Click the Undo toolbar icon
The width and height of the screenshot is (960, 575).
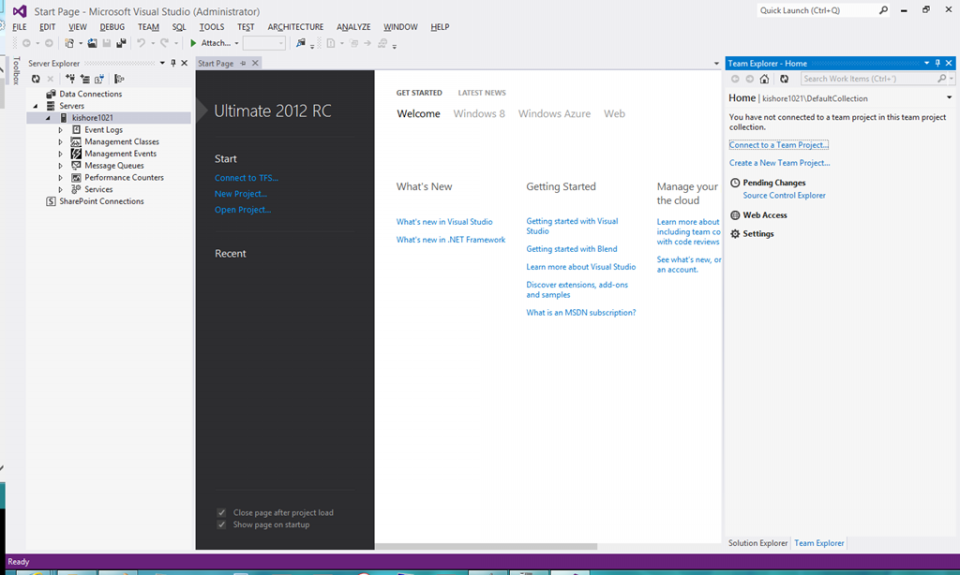point(141,43)
